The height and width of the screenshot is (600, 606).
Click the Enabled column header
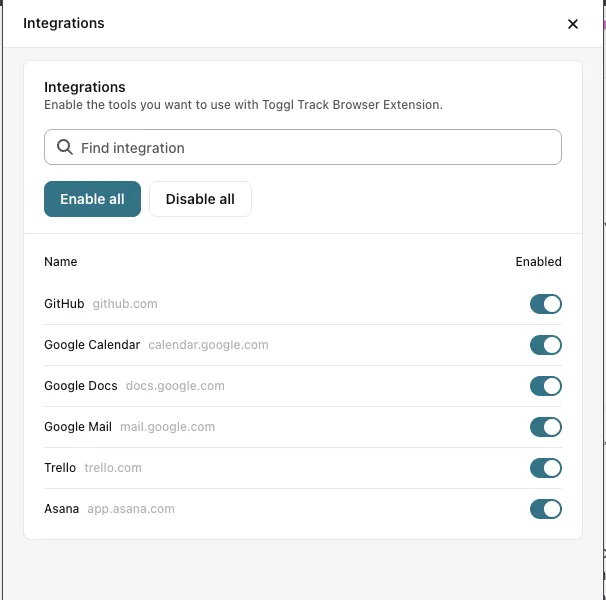(x=538, y=262)
